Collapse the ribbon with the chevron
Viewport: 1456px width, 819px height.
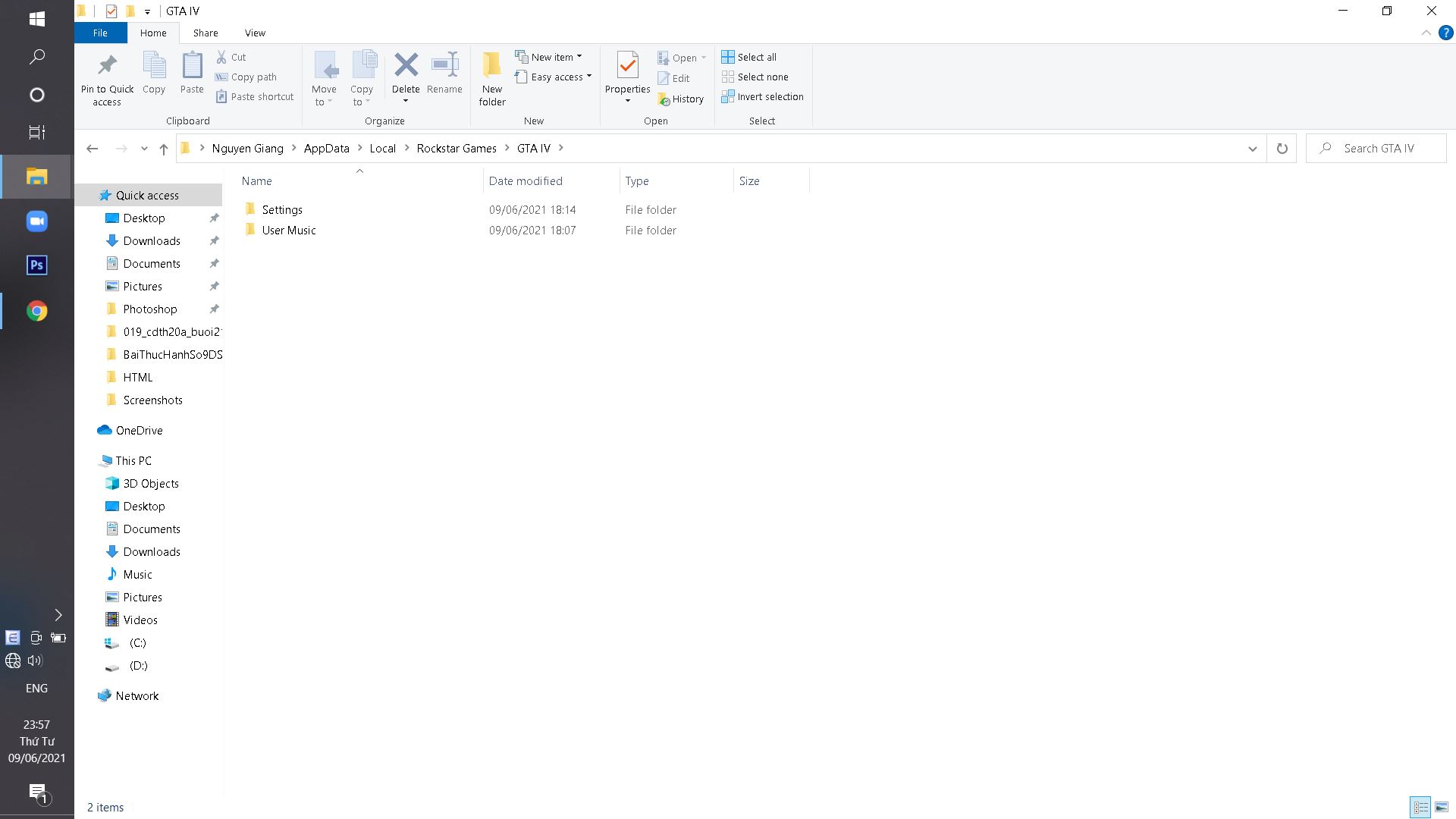pos(1426,33)
